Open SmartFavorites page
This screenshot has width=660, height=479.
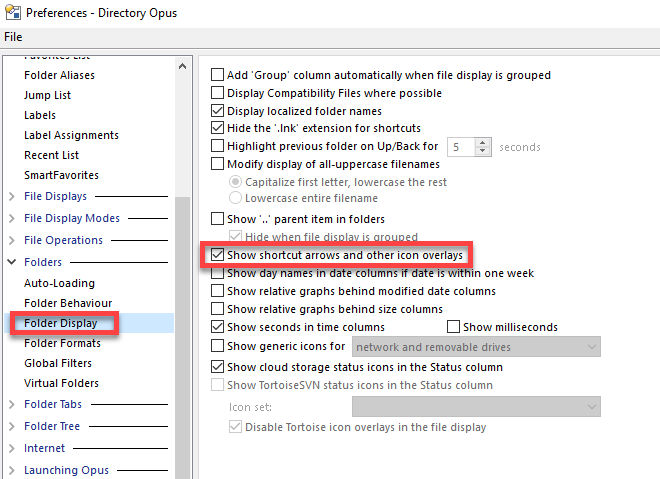pos(61,175)
